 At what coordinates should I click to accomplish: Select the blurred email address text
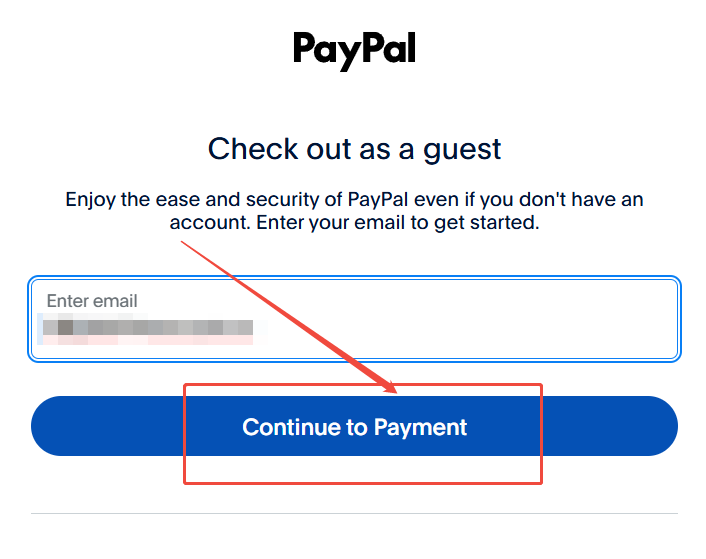click(146, 327)
